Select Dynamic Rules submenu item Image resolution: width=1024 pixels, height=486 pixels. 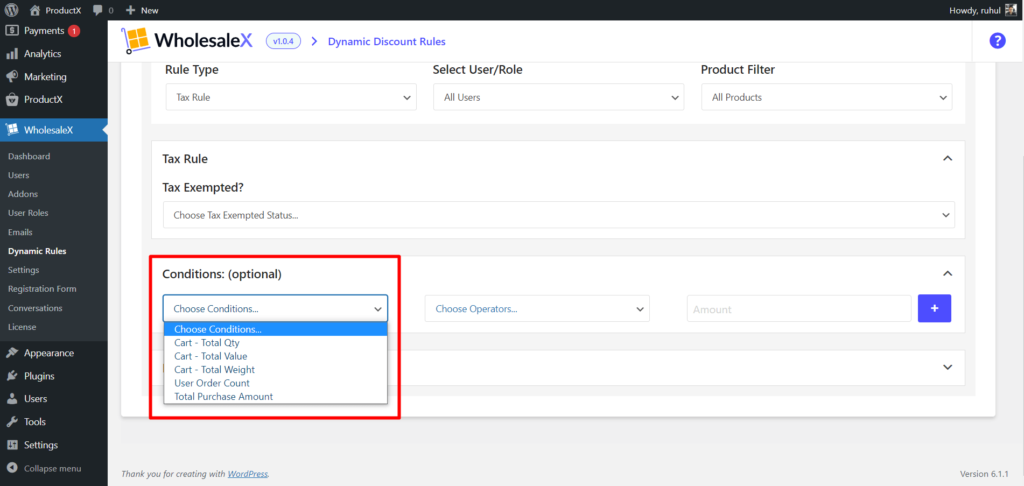pos(37,251)
